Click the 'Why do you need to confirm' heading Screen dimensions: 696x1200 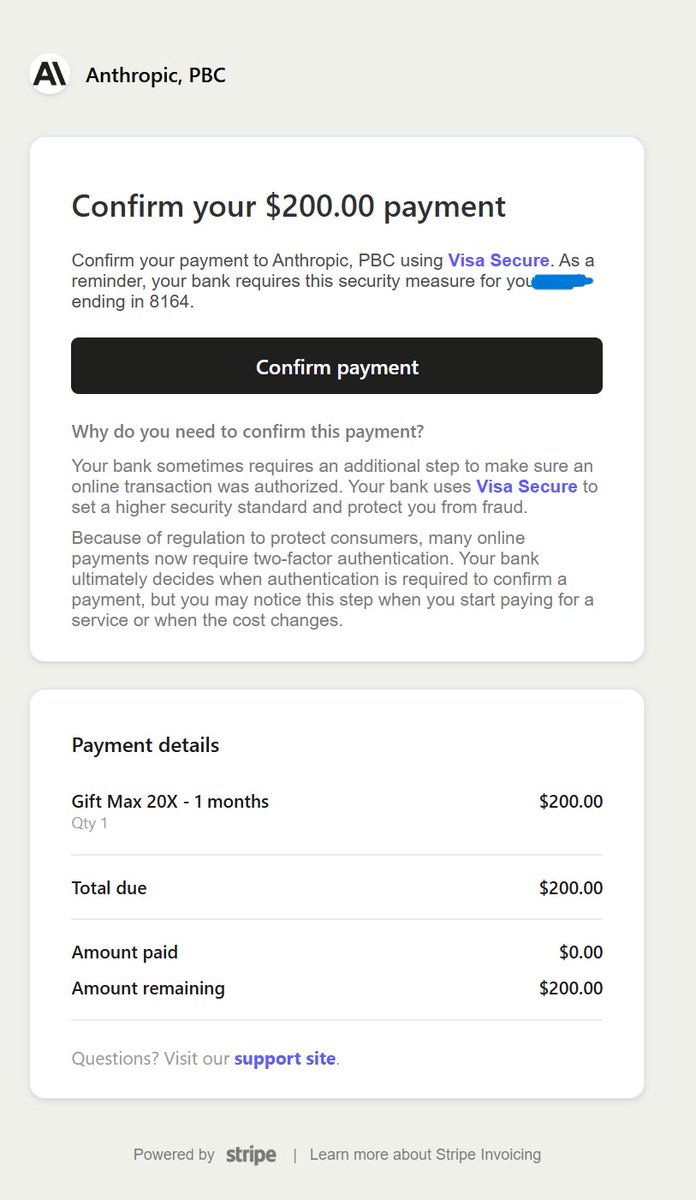(248, 432)
